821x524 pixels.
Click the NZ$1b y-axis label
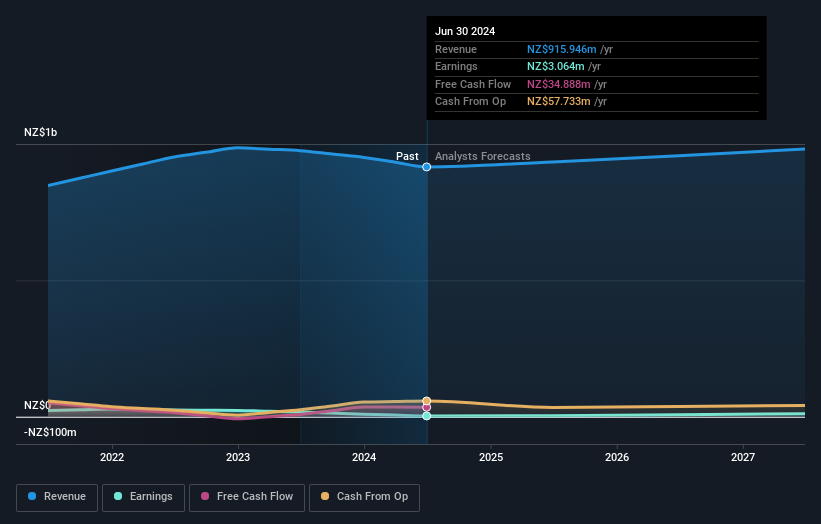point(40,132)
